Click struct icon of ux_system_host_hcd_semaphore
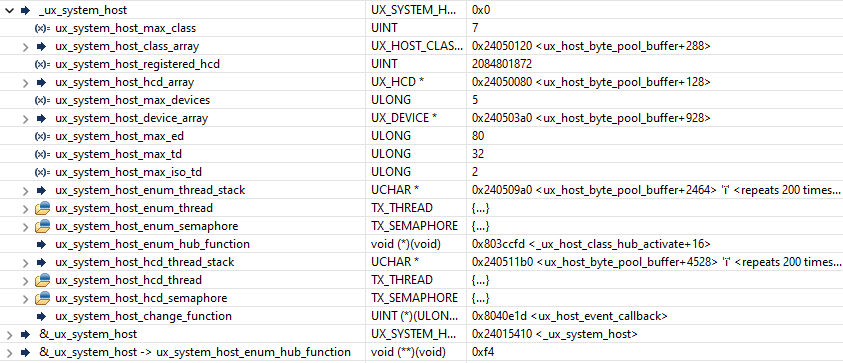 pyautogui.click(x=42, y=298)
